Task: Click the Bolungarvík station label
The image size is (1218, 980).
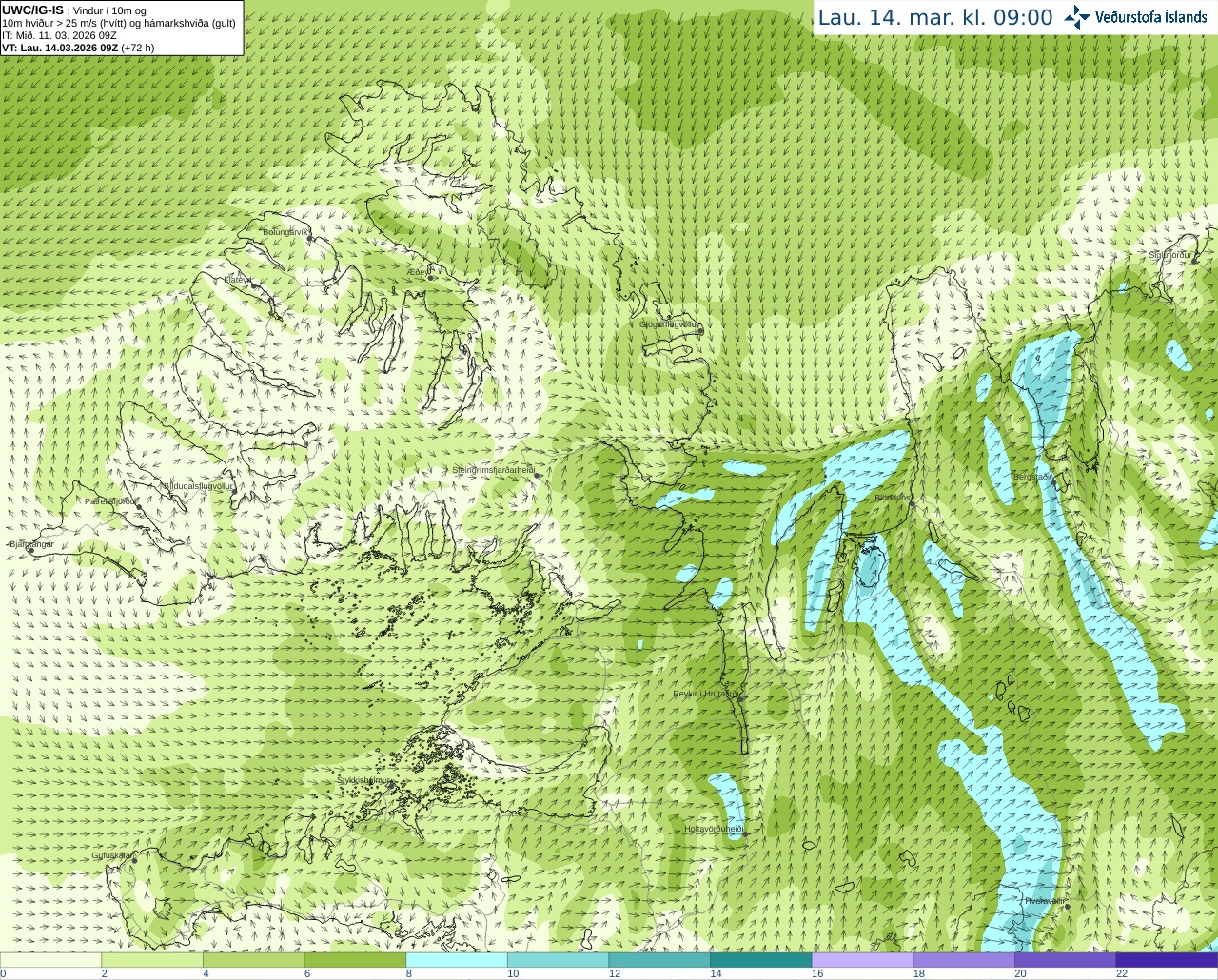Action: point(286,232)
